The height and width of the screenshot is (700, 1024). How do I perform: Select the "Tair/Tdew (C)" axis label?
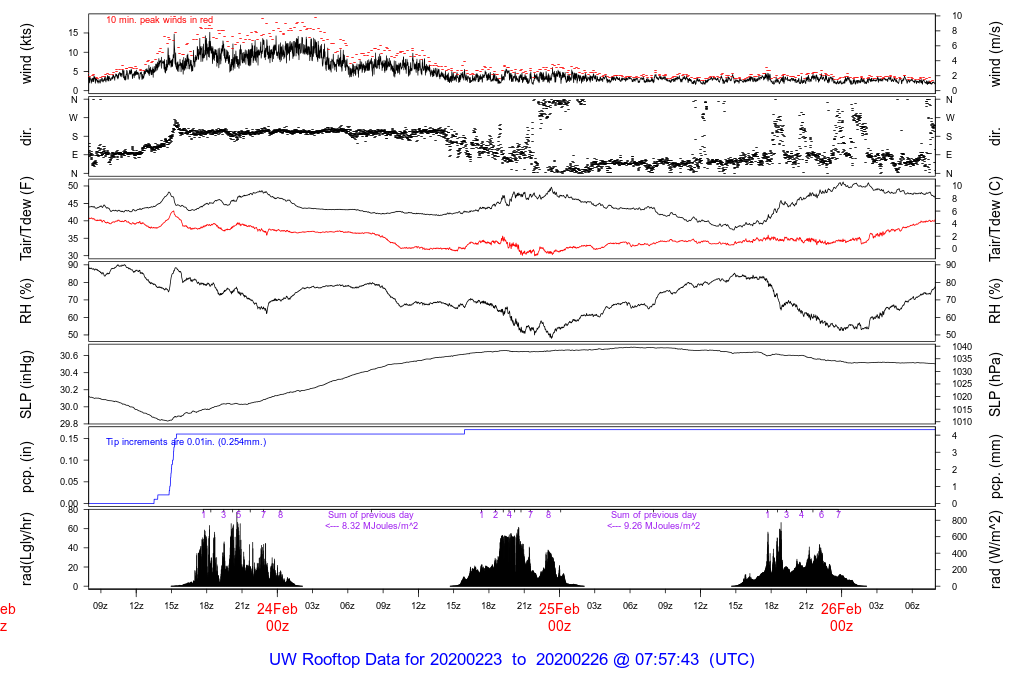(x=995, y=219)
